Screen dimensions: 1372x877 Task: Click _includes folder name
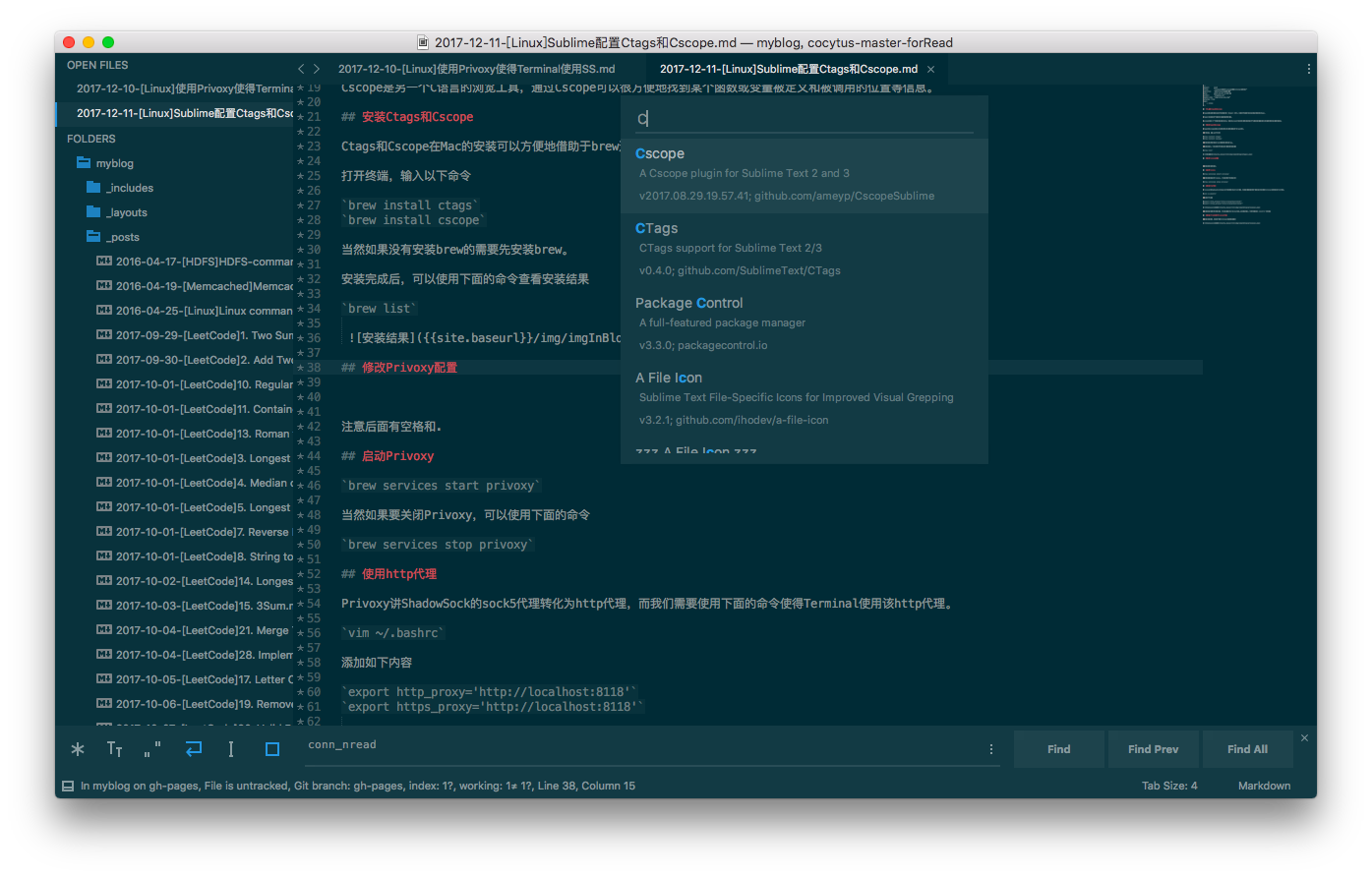pyautogui.click(x=130, y=188)
